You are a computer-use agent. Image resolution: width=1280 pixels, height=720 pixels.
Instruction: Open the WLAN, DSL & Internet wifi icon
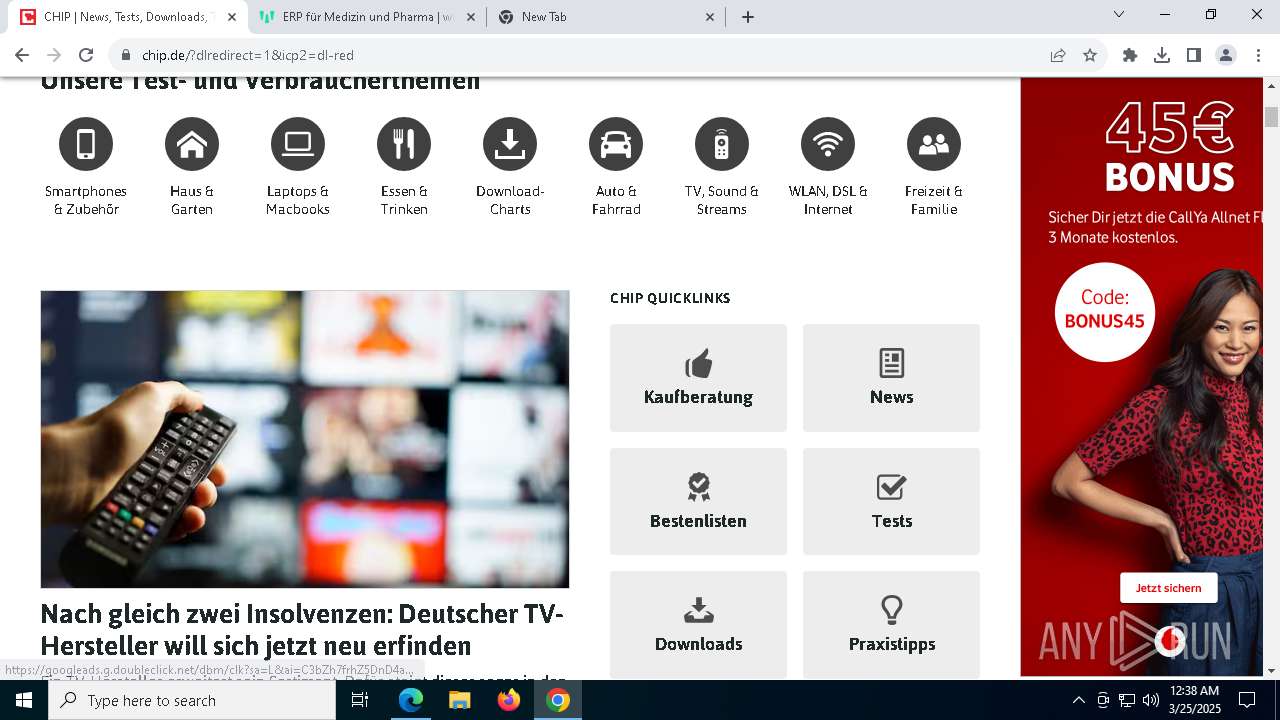[828, 144]
